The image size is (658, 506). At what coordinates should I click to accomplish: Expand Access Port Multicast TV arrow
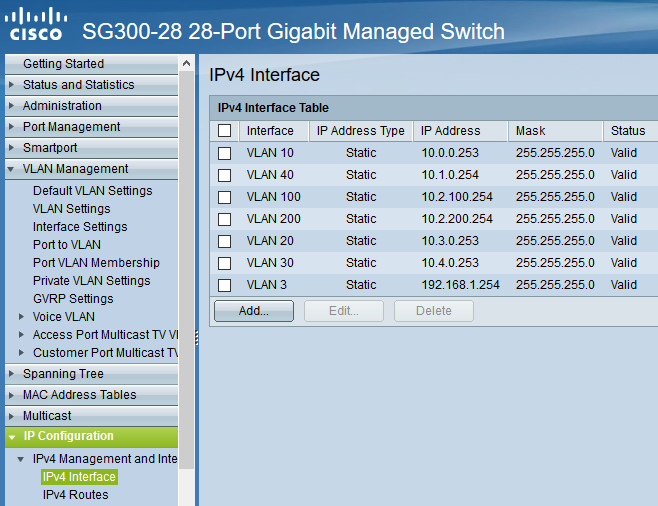(21, 335)
